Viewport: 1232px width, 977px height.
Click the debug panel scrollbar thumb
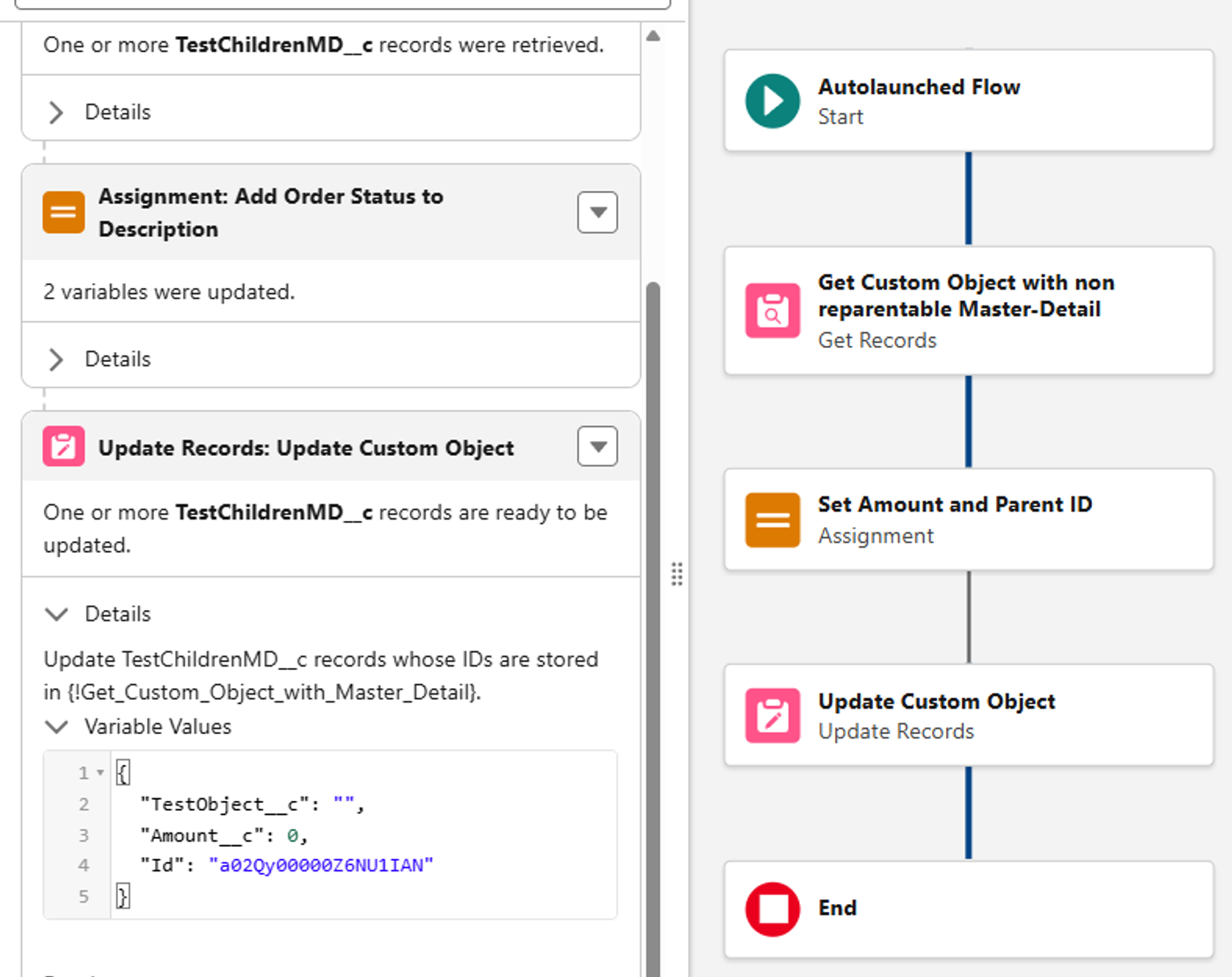[x=653, y=629]
